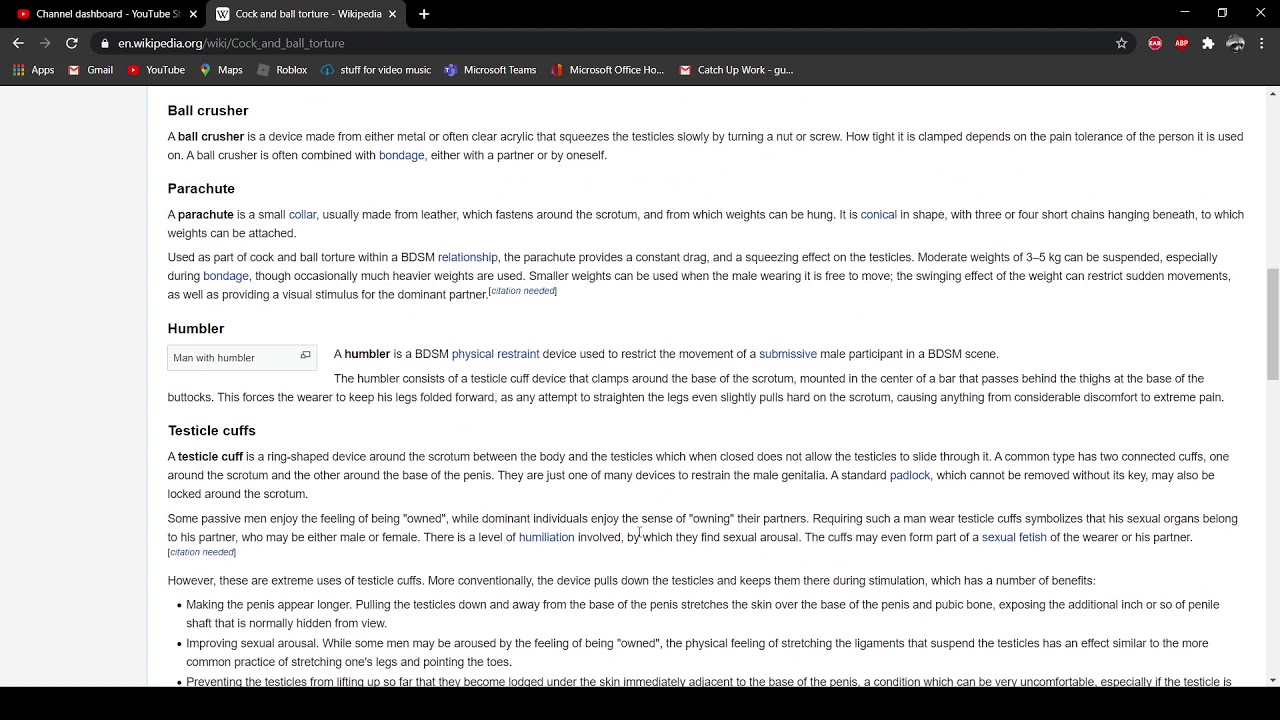The height and width of the screenshot is (720, 1280).
Task: Follow the 'conical' link
Action: [878, 214]
